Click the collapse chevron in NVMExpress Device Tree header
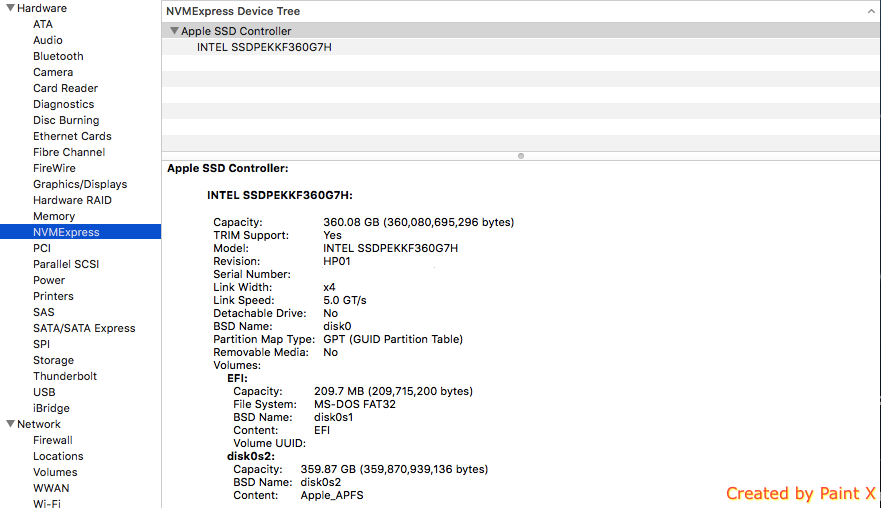The image size is (881, 508). click(x=871, y=11)
